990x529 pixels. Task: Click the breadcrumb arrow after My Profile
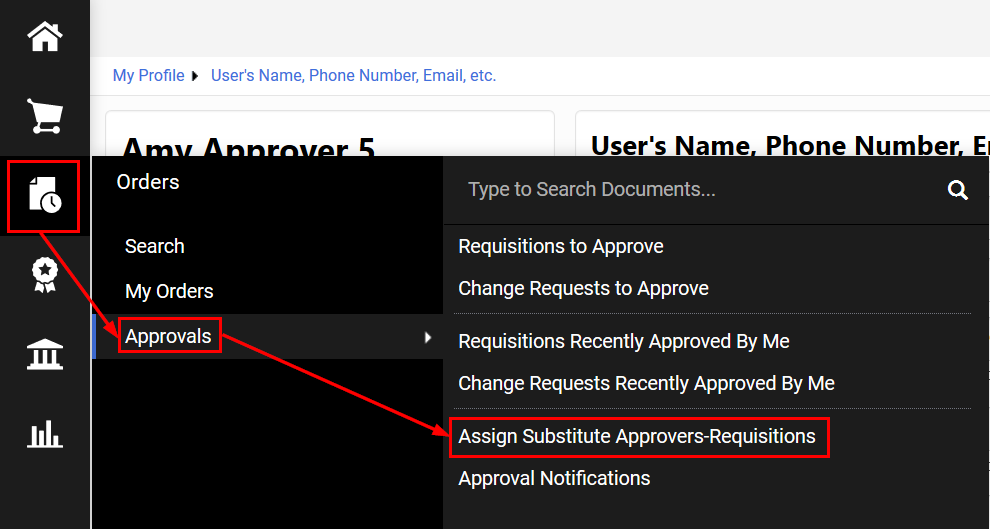194,76
